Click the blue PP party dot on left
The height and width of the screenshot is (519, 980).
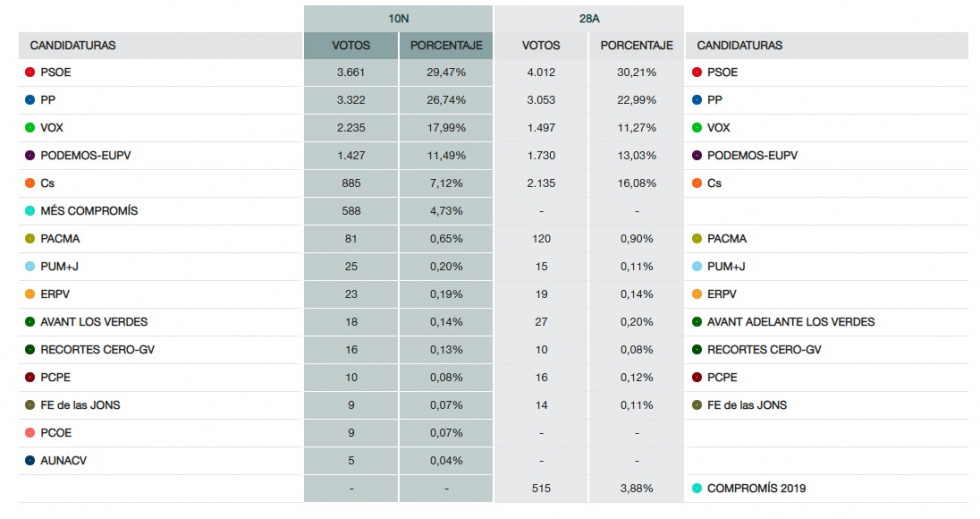pyautogui.click(x=30, y=100)
